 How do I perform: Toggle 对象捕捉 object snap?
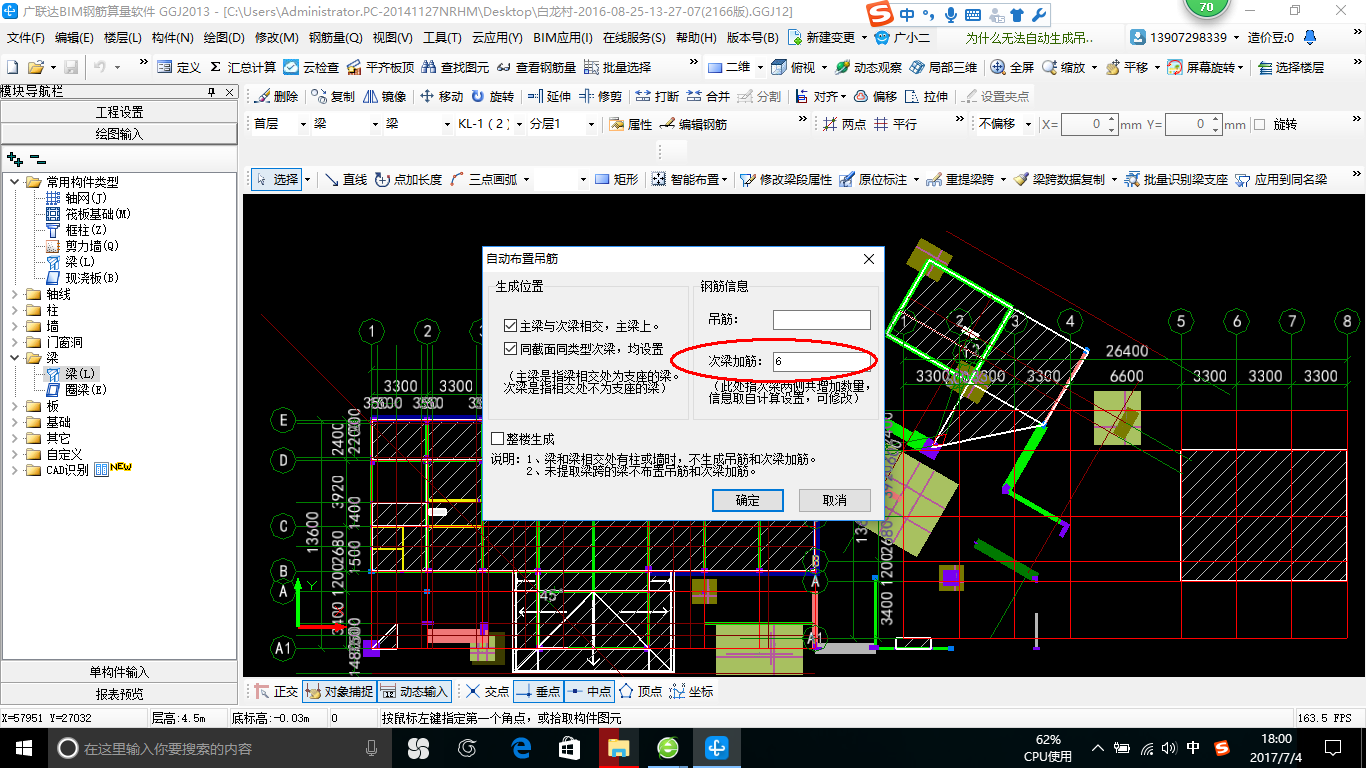[x=339, y=691]
